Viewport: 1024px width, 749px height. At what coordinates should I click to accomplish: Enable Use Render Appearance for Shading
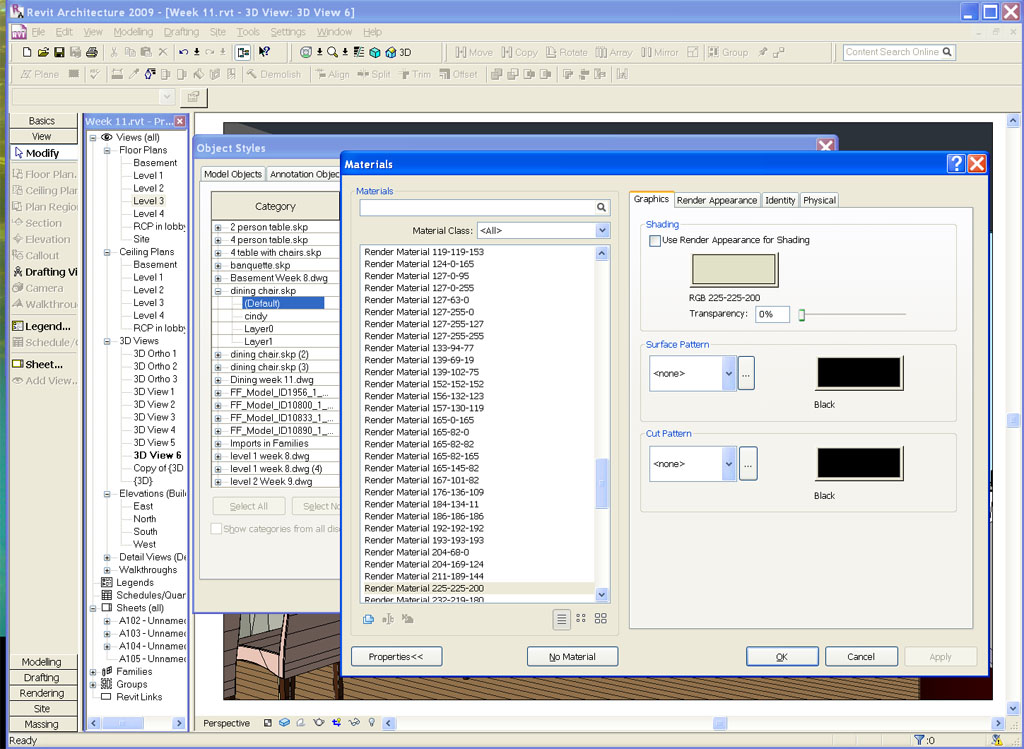[655, 240]
